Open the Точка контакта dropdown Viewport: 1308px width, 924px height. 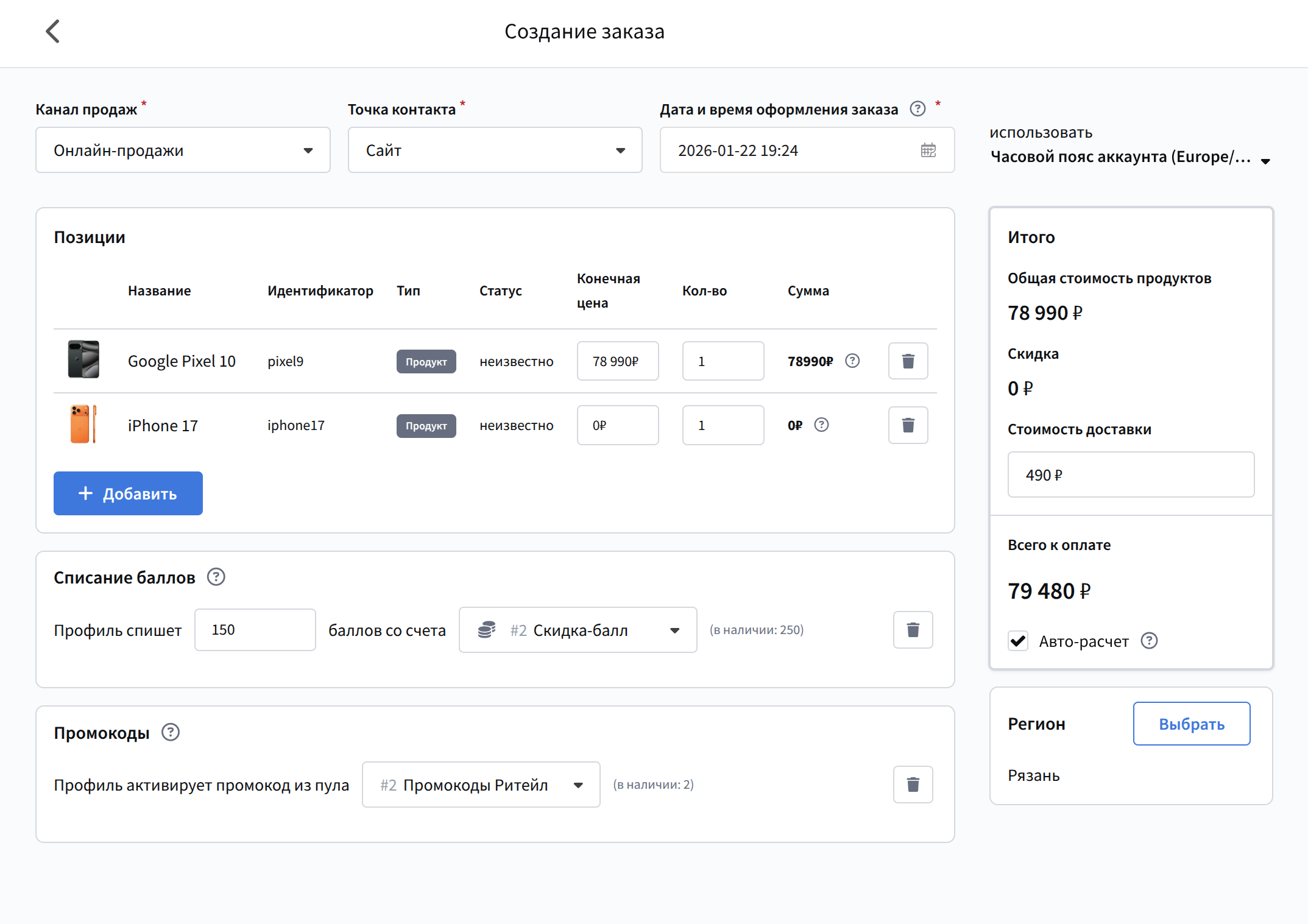[x=495, y=150]
